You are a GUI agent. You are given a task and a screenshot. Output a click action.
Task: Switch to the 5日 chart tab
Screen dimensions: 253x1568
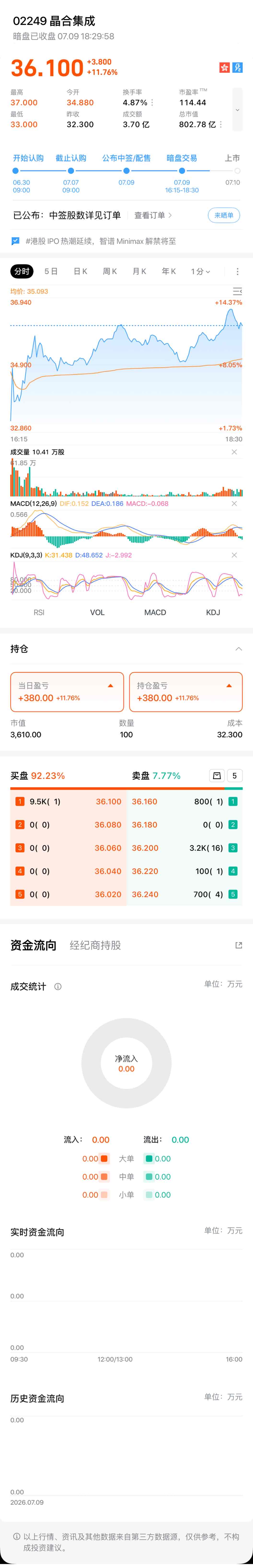click(x=51, y=271)
